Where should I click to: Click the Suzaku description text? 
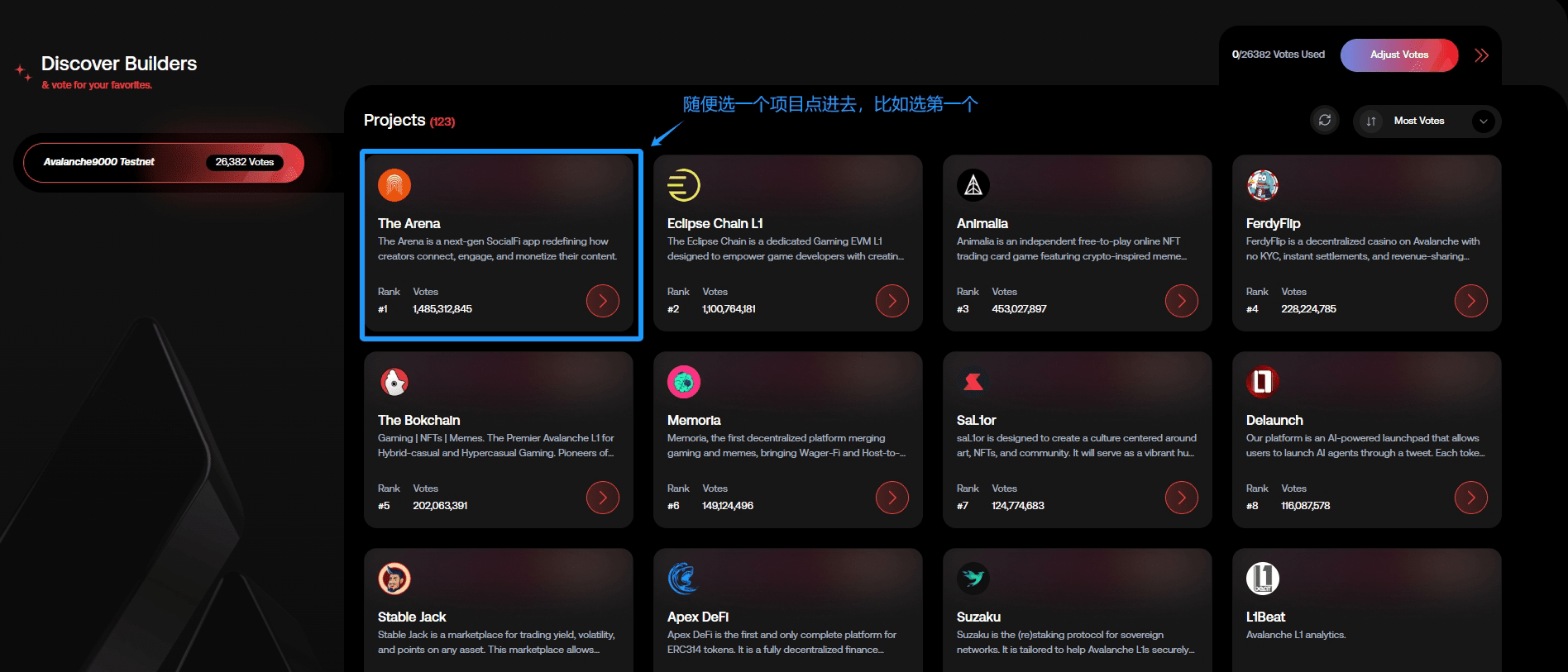click(x=1075, y=642)
